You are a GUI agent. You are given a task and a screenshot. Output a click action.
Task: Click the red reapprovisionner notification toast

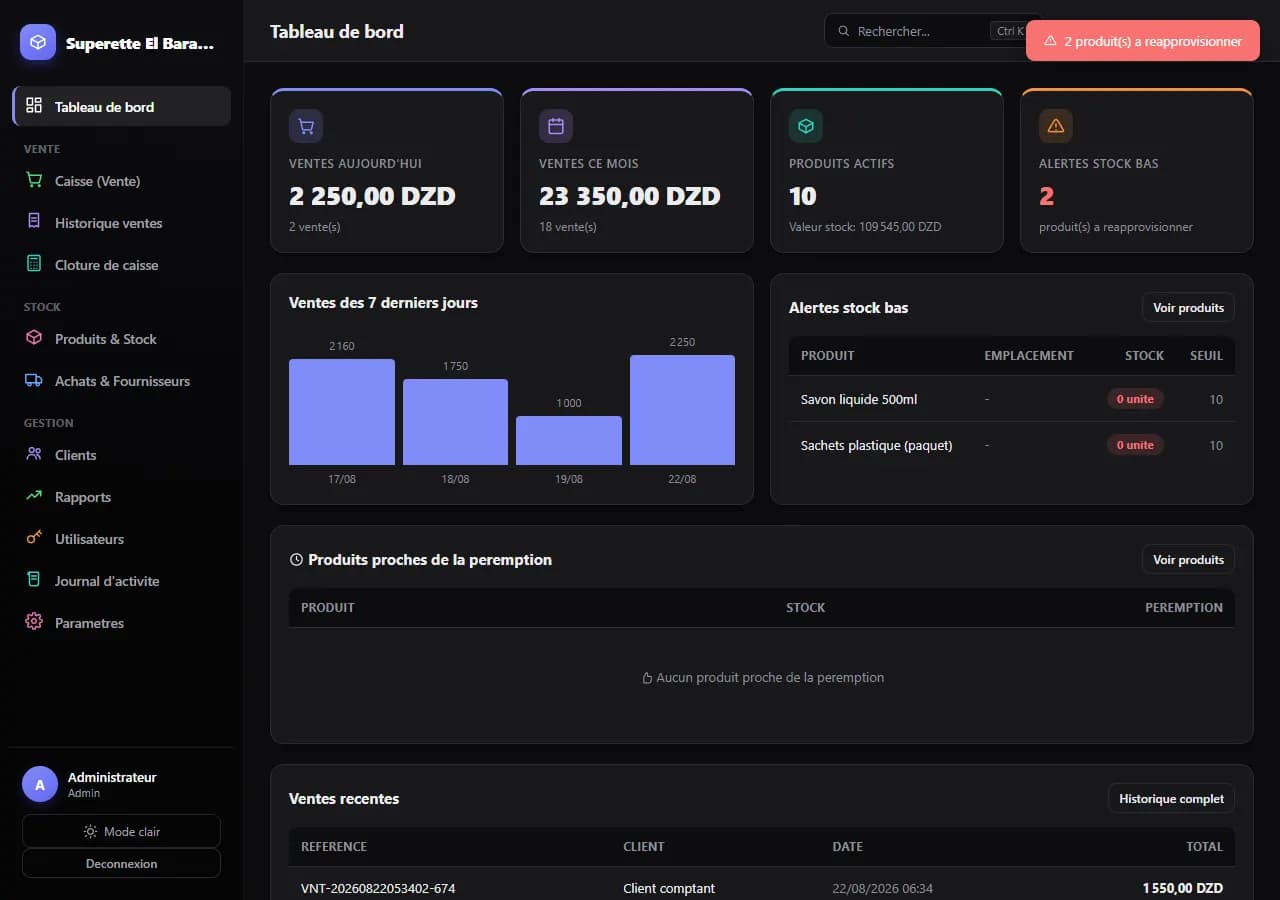coord(1143,41)
